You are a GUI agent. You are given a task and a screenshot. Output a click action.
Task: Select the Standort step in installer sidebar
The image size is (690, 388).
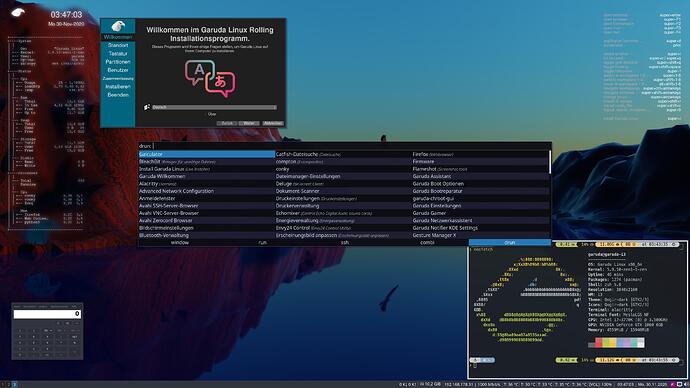pyautogui.click(x=118, y=45)
